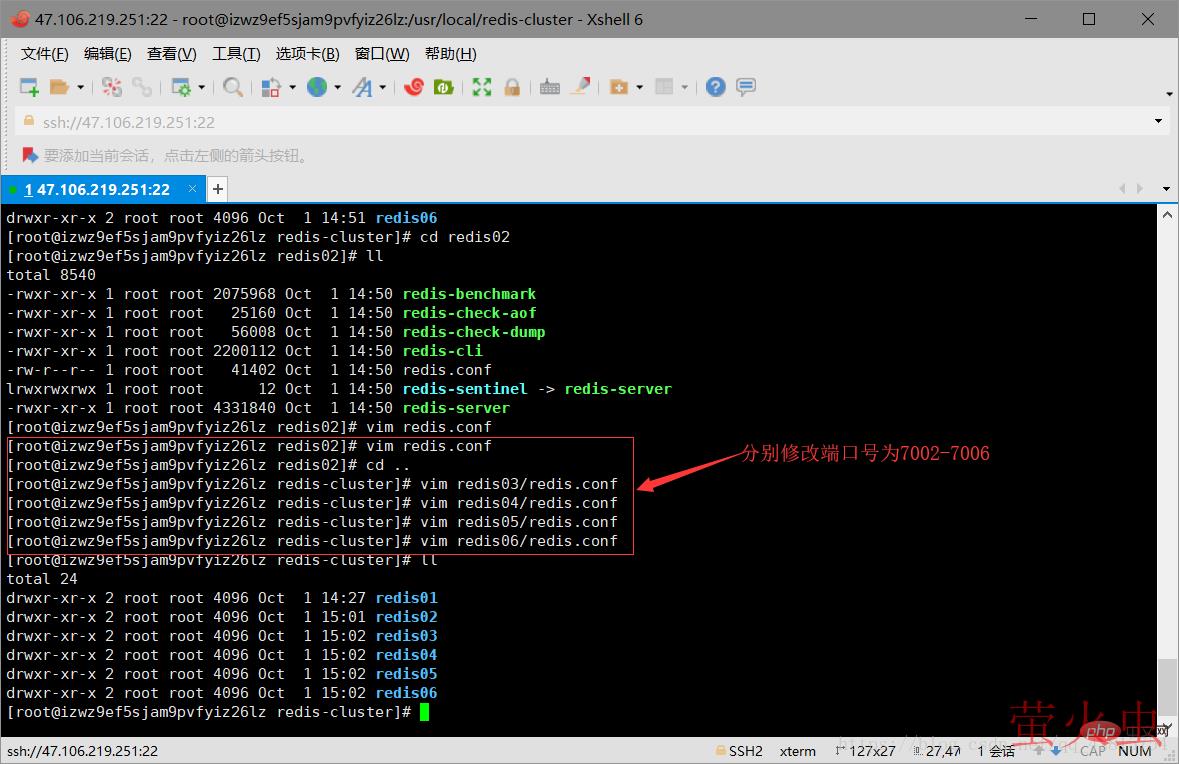Expand the globe encoding dropdown arrow
Image resolution: width=1179 pixels, height=764 pixels.
pos(338,88)
